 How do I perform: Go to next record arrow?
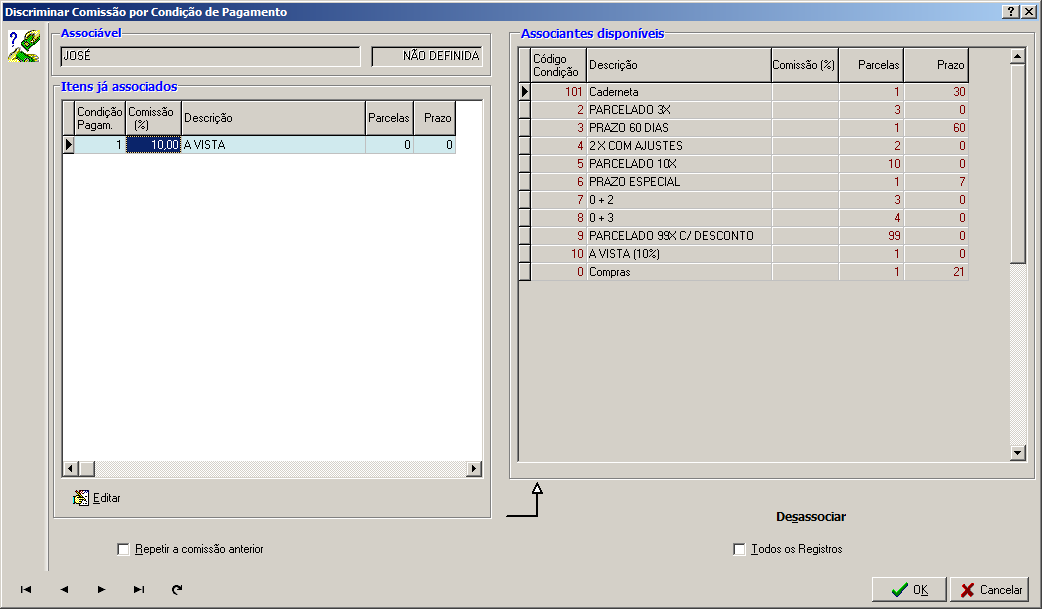[x=101, y=590]
